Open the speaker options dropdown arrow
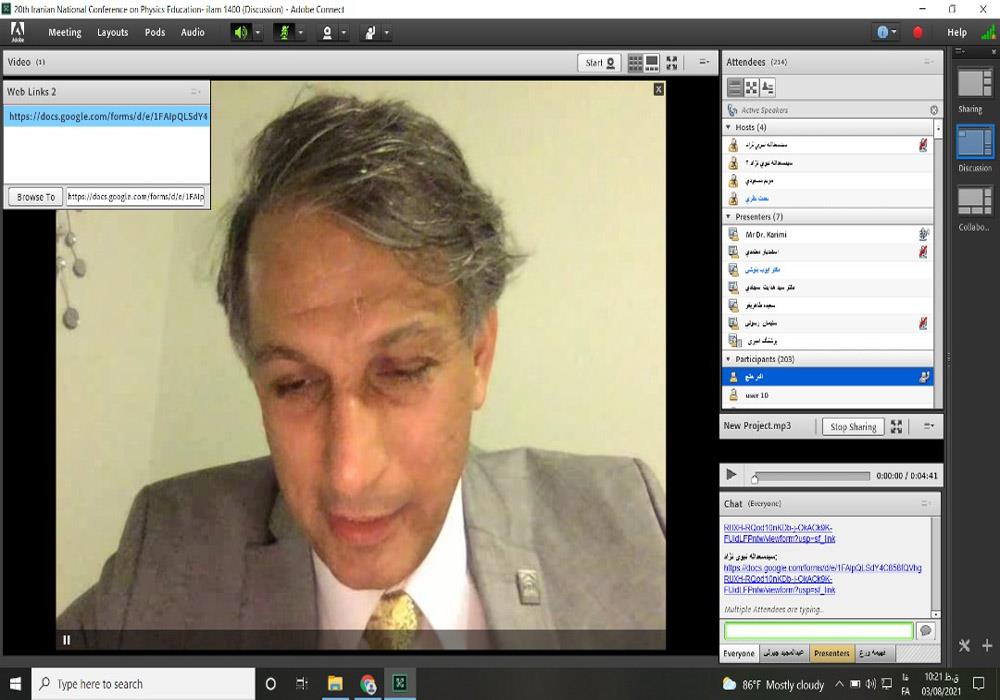The height and width of the screenshot is (700, 1000). tap(258, 32)
